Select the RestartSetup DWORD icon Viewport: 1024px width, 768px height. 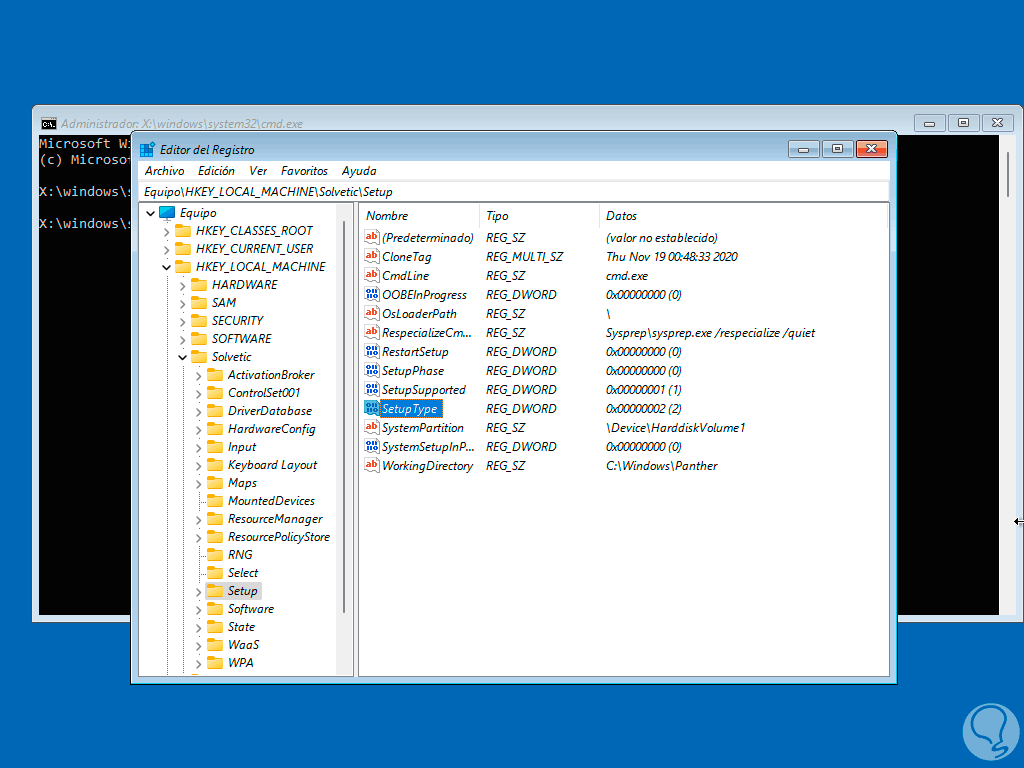coord(372,351)
